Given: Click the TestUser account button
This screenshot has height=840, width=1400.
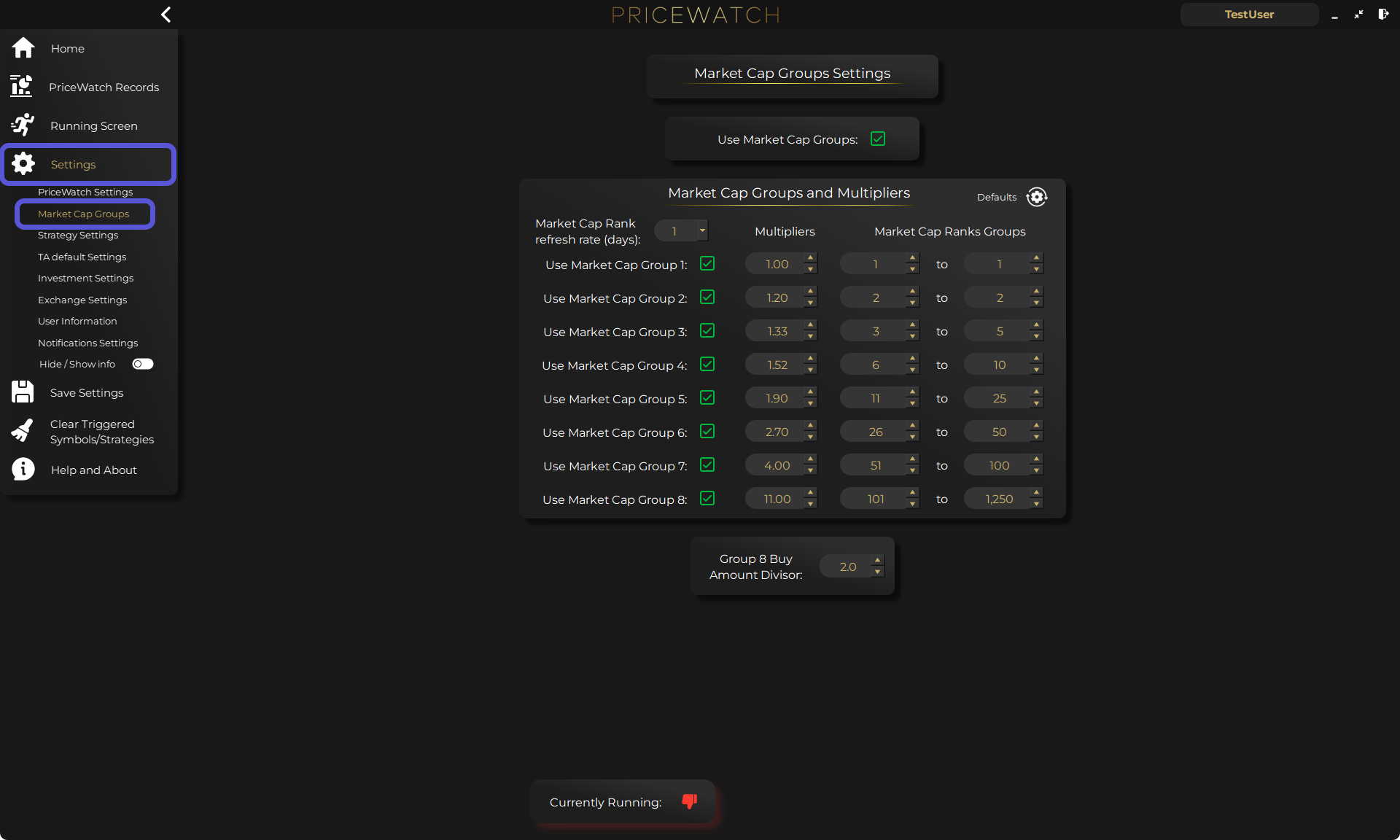Looking at the screenshot, I should coord(1248,15).
